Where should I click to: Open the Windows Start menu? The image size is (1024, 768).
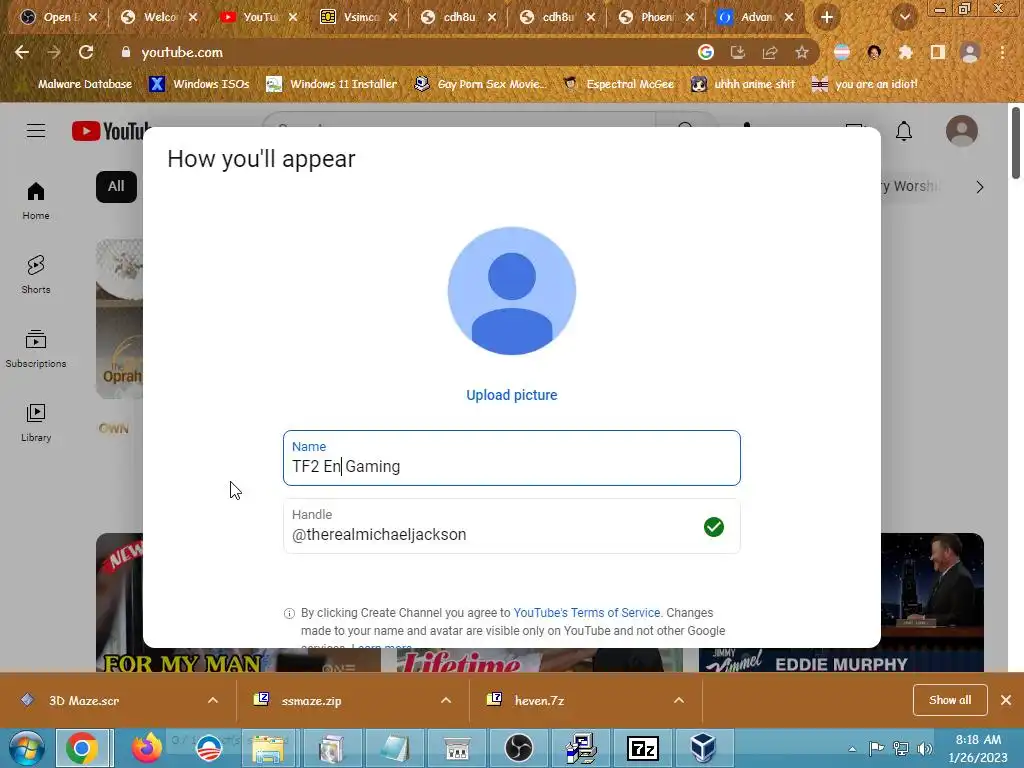[26, 748]
